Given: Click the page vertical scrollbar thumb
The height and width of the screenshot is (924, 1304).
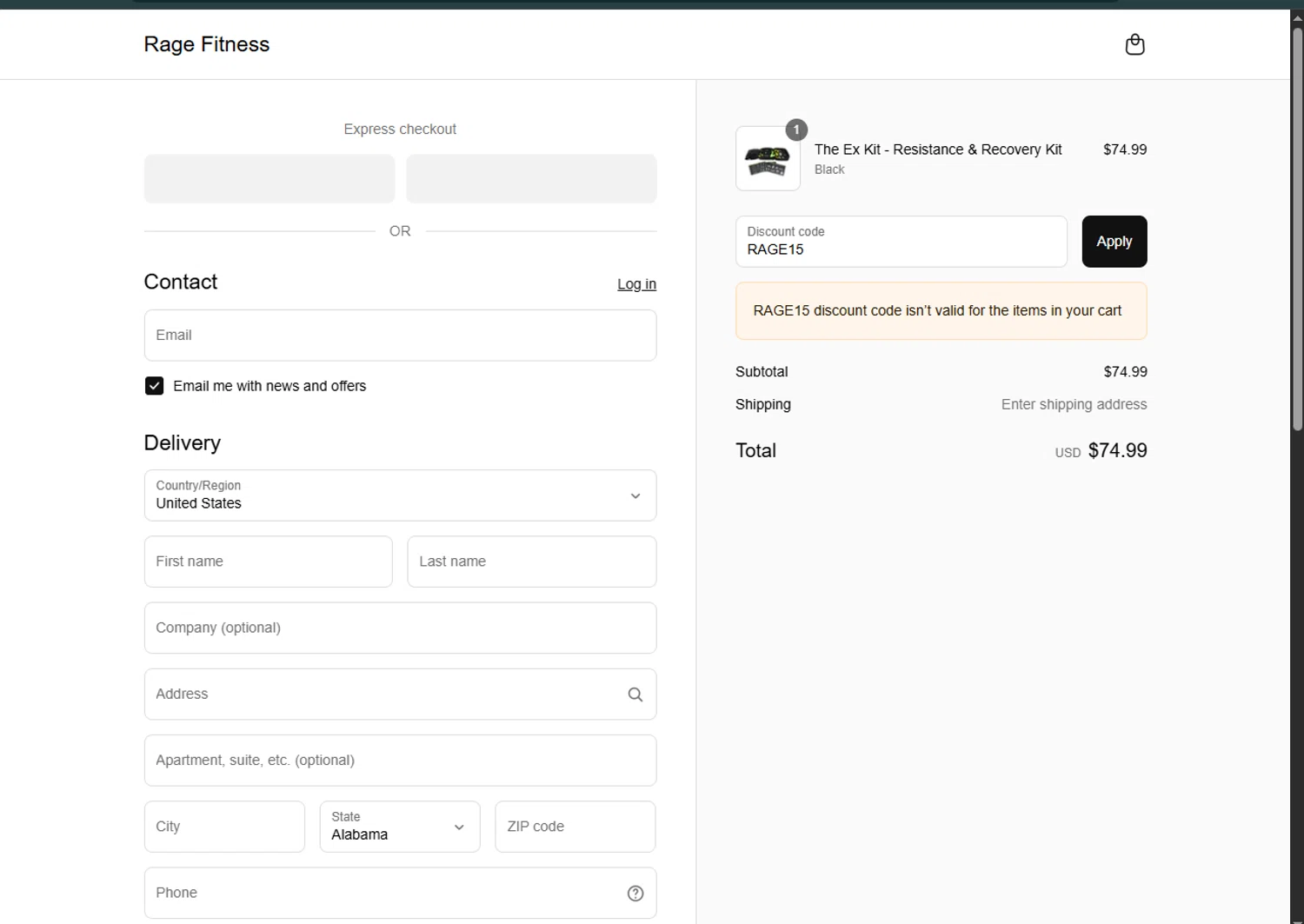Looking at the screenshot, I should 1297,230.
